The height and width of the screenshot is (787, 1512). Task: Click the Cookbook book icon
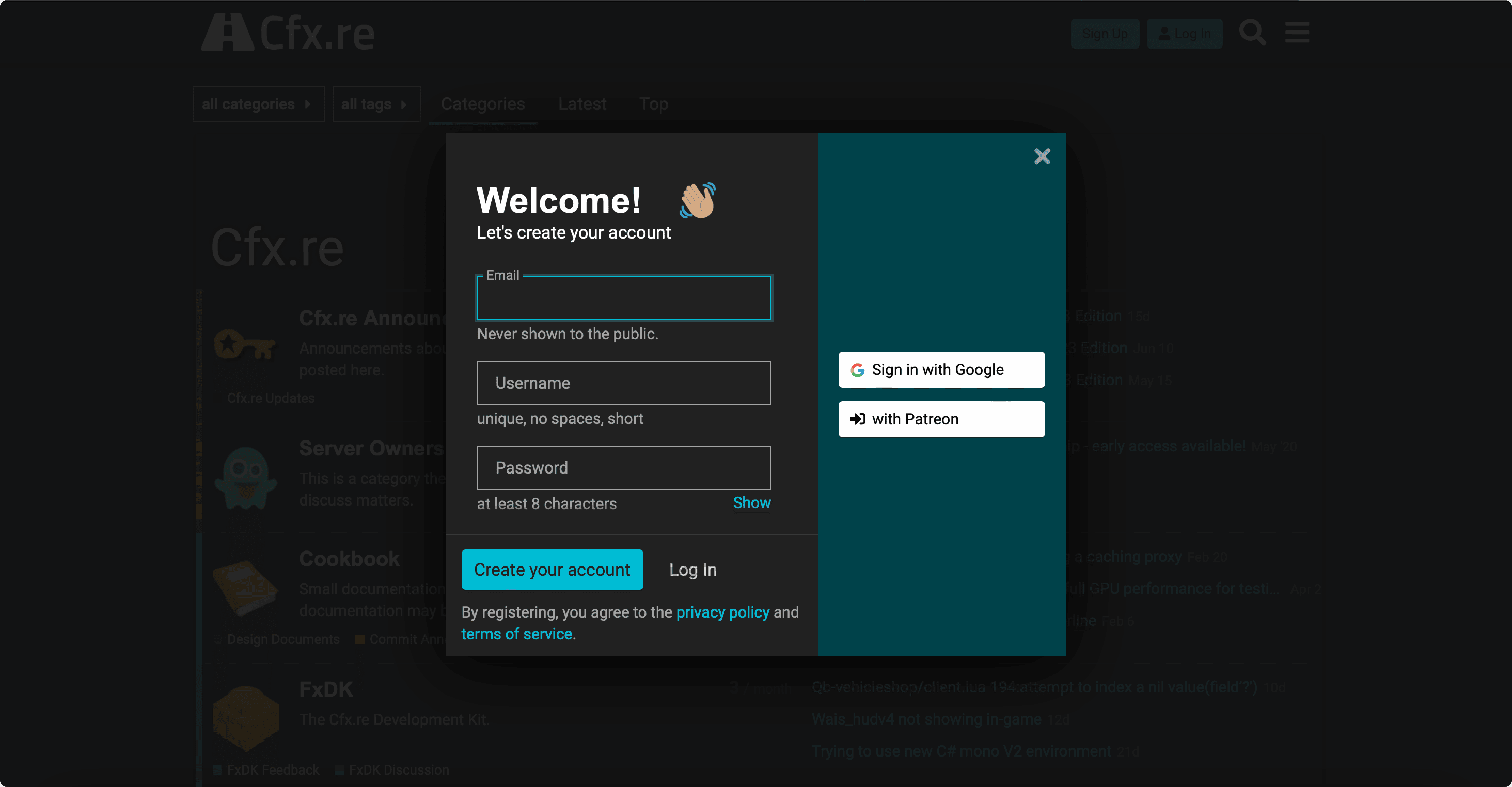tap(245, 588)
